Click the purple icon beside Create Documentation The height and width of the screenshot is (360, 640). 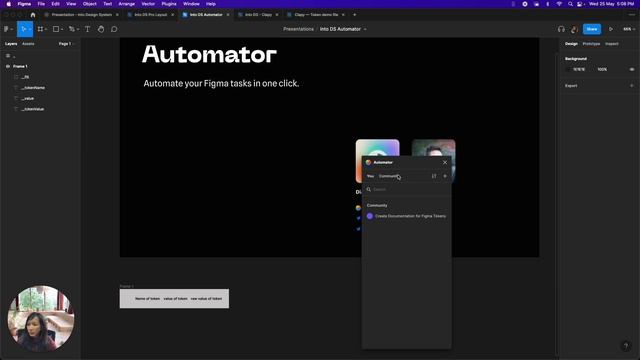point(370,216)
